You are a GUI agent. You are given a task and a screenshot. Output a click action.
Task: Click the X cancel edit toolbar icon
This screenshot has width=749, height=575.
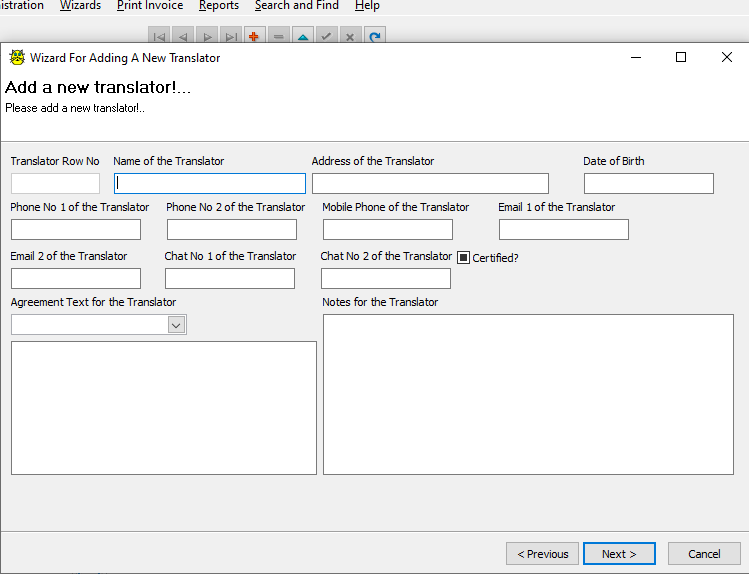[350, 36]
